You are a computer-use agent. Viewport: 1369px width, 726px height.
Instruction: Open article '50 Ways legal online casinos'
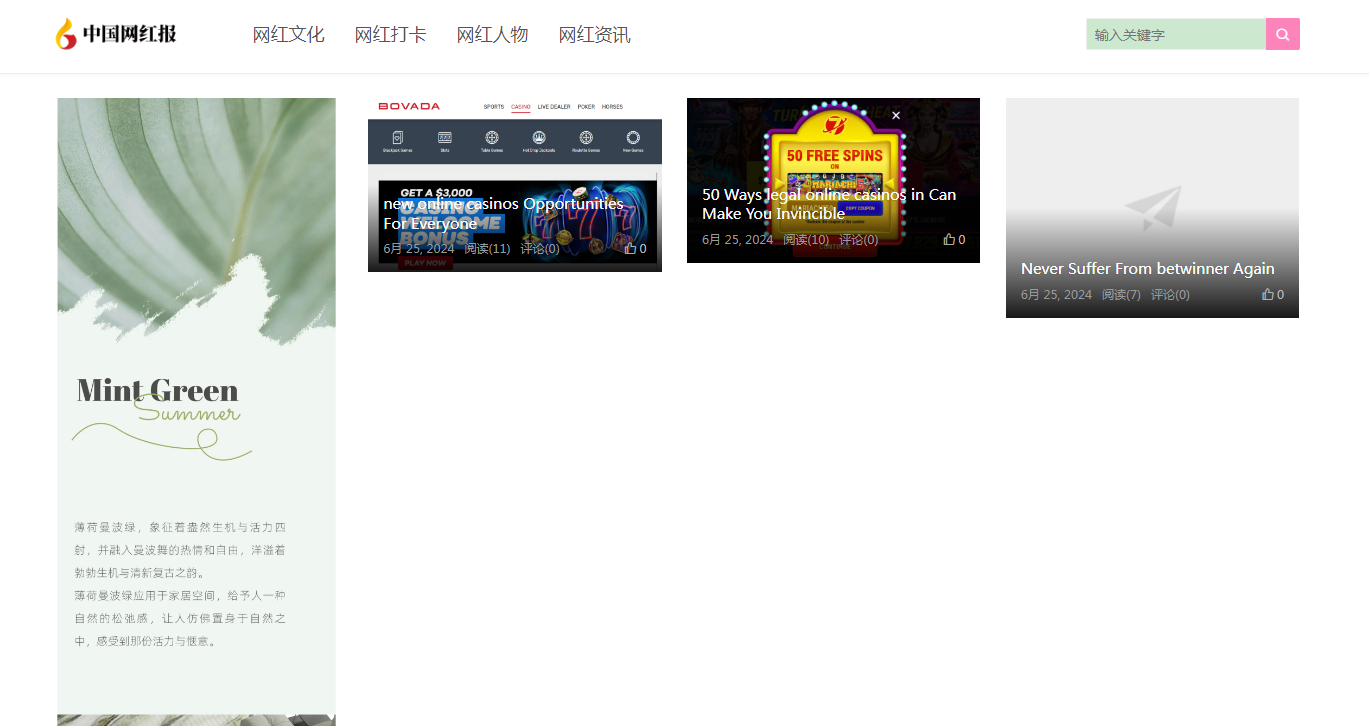click(x=829, y=204)
